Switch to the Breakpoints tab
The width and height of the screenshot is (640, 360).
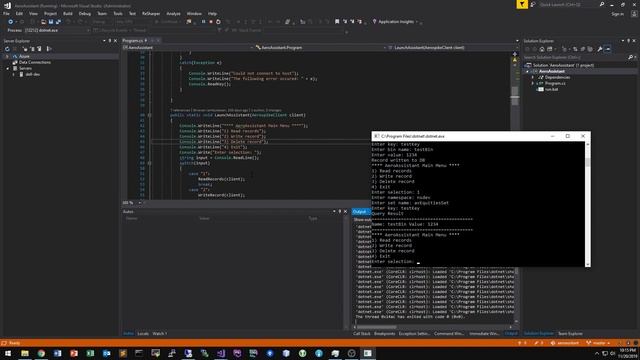click(384, 334)
